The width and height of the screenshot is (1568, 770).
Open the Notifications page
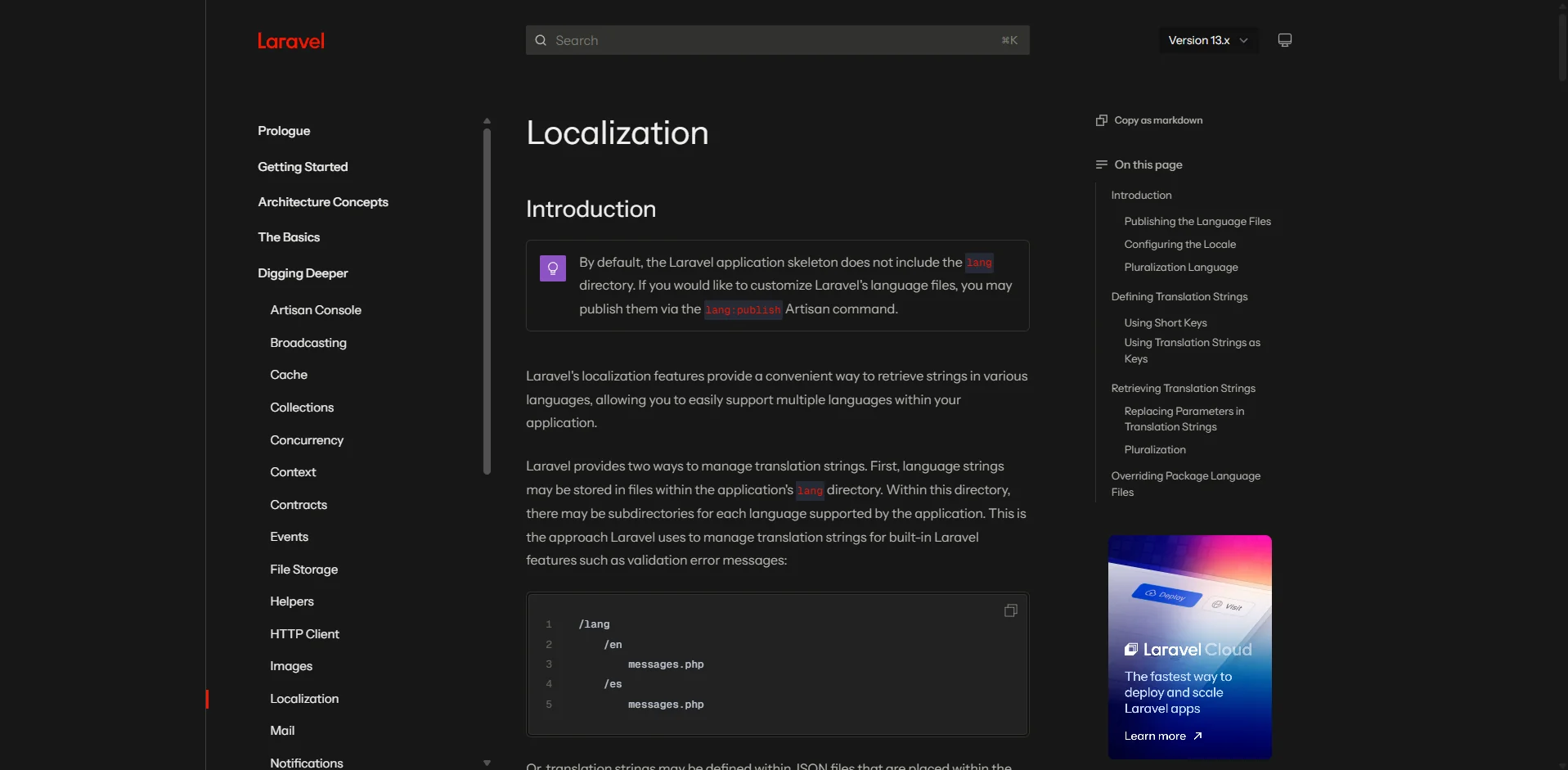(307, 763)
